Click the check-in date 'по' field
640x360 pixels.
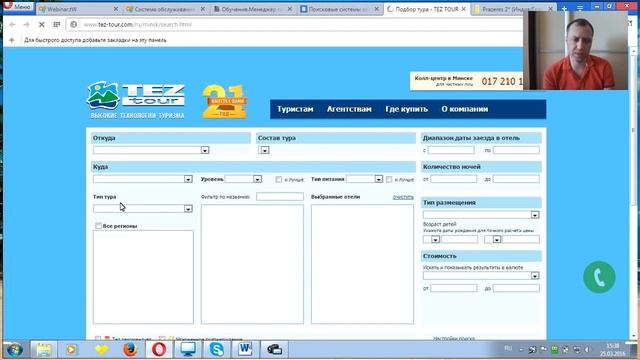[516, 150]
